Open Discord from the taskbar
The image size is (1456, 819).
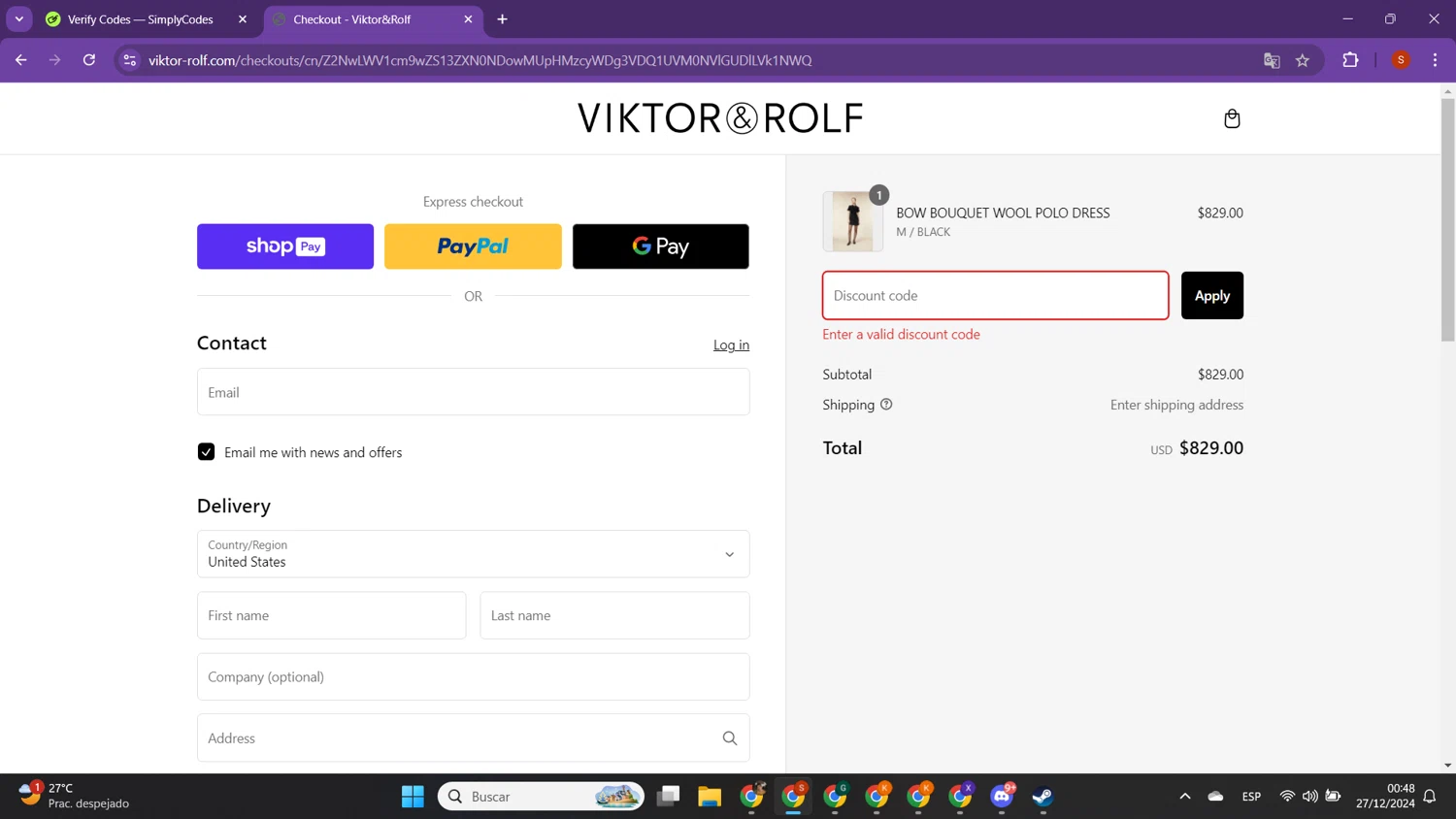pyautogui.click(x=1002, y=797)
